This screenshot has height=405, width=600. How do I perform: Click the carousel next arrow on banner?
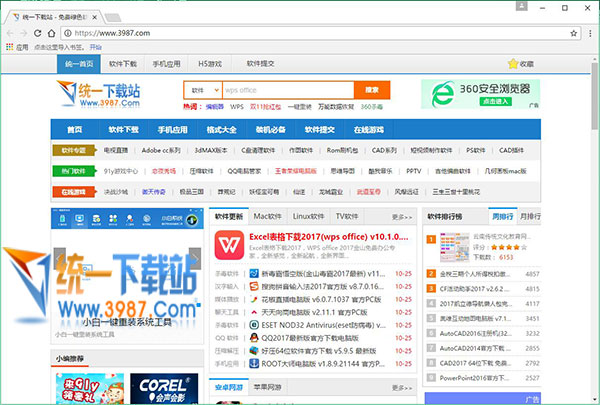[195, 258]
